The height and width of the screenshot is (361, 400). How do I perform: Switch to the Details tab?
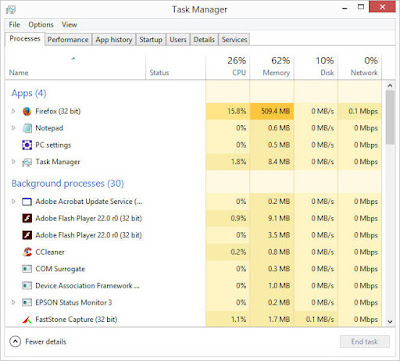coord(204,40)
